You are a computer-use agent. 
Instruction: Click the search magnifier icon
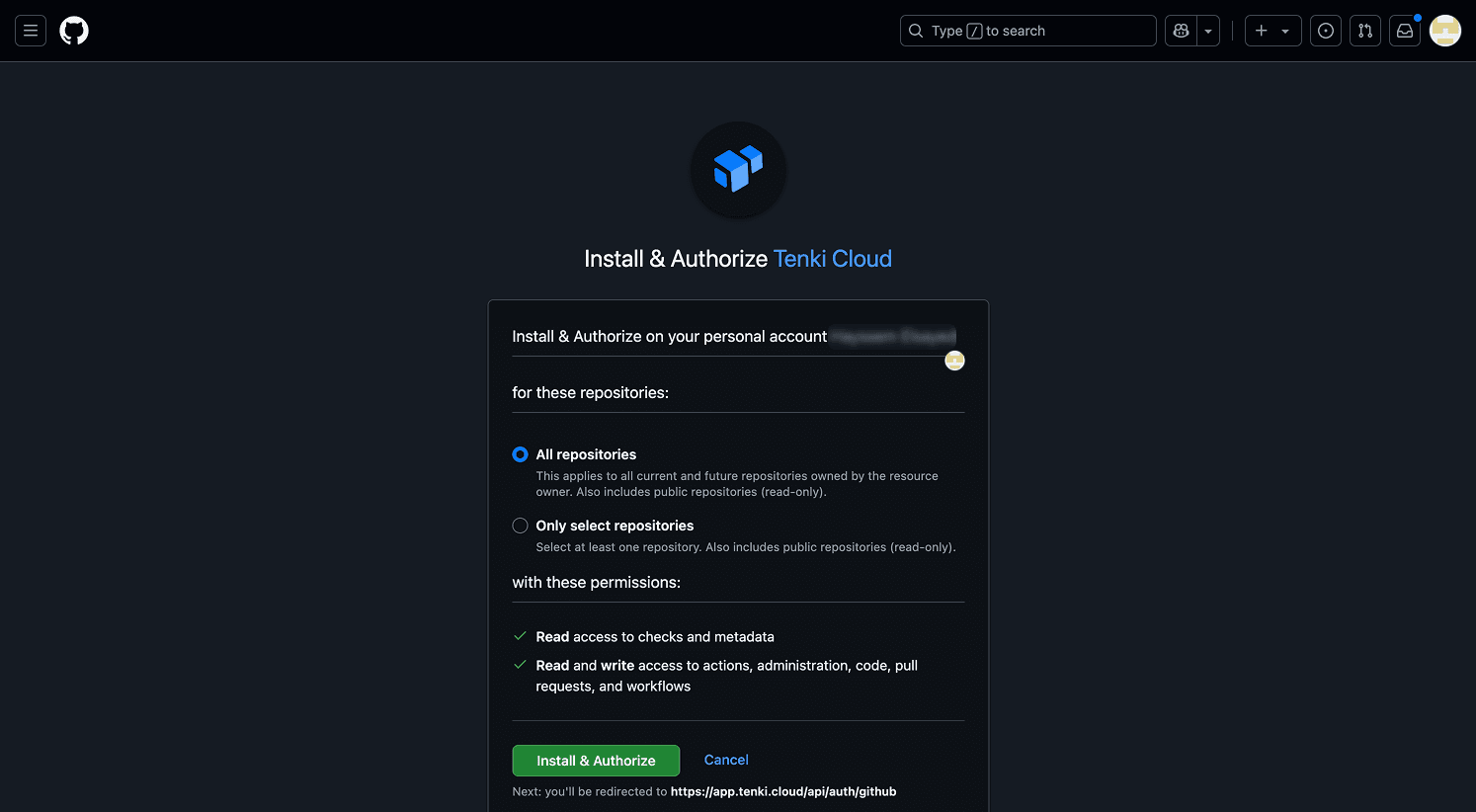(916, 31)
